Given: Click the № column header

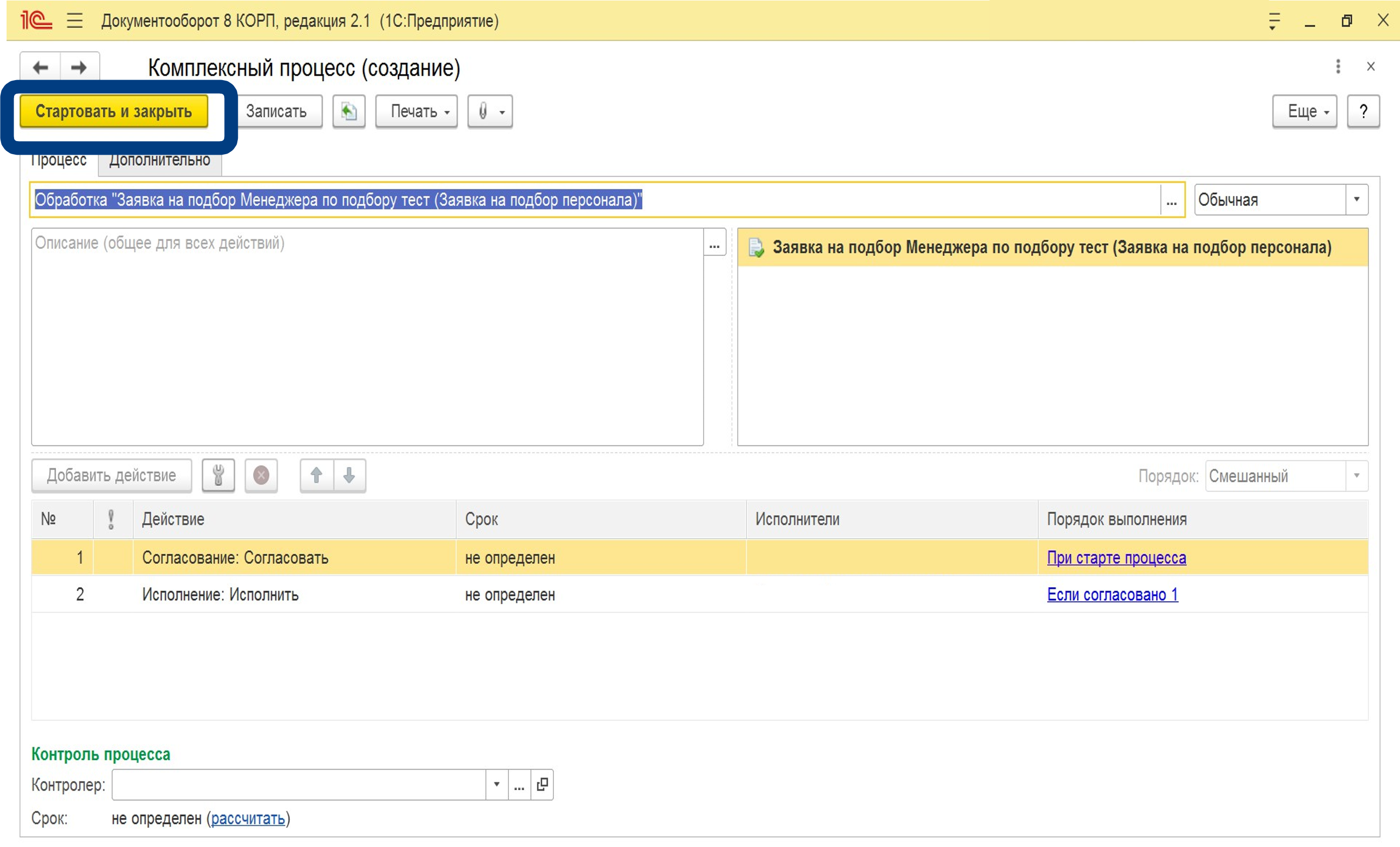Looking at the screenshot, I should (62, 519).
